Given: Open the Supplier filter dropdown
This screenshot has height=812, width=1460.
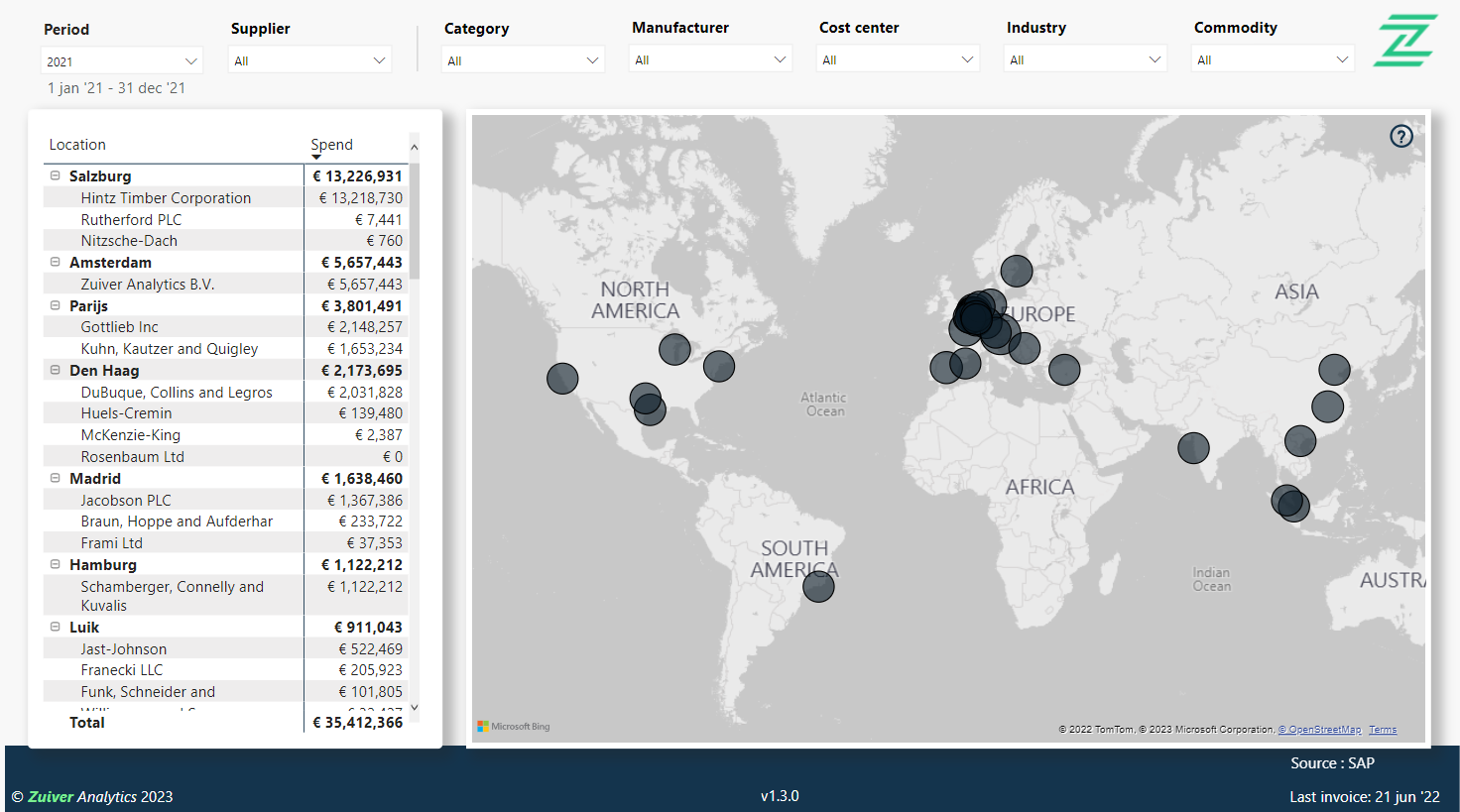Looking at the screenshot, I should (x=310, y=60).
